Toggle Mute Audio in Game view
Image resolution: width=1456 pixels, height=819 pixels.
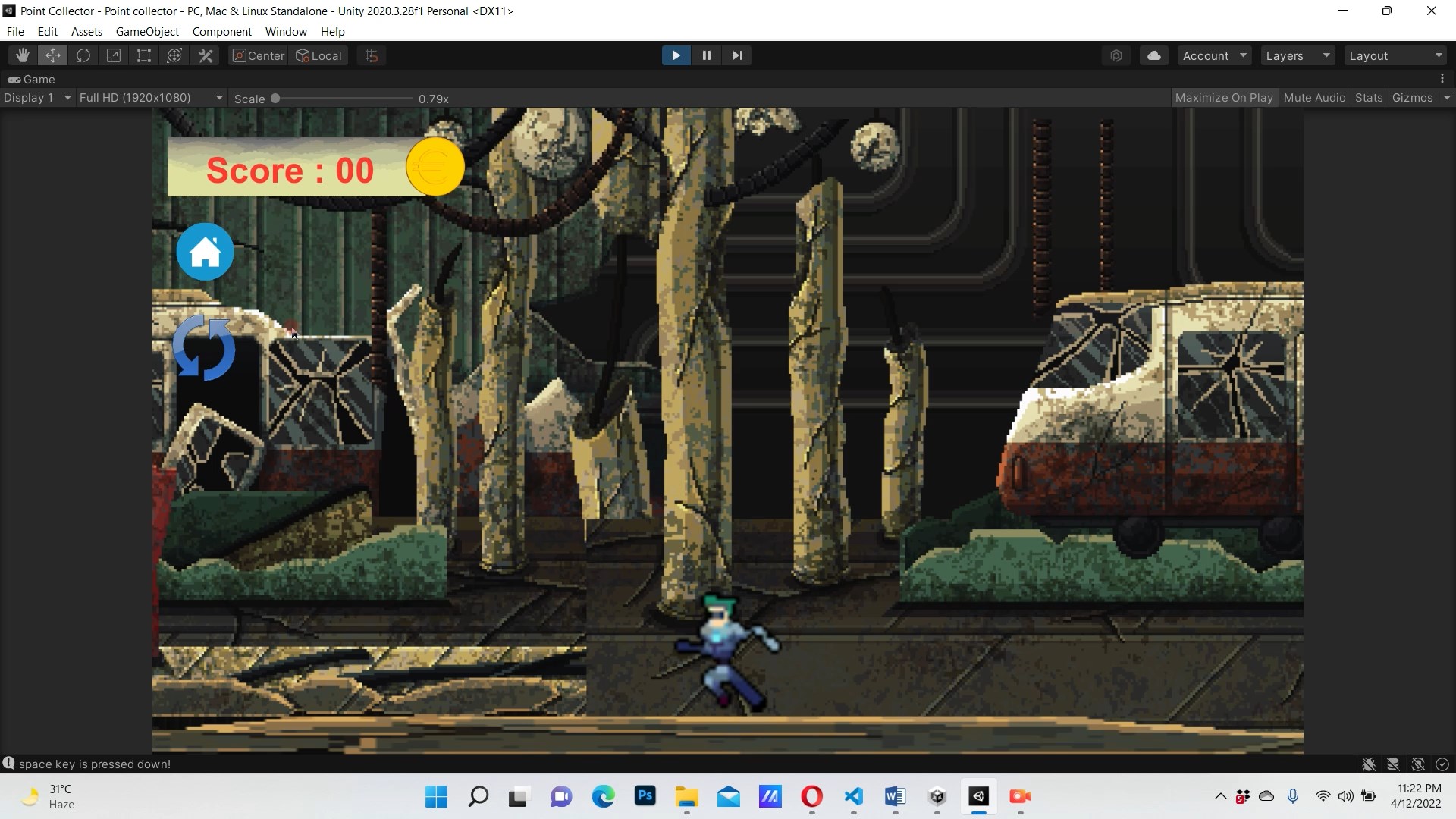[x=1314, y=98]
